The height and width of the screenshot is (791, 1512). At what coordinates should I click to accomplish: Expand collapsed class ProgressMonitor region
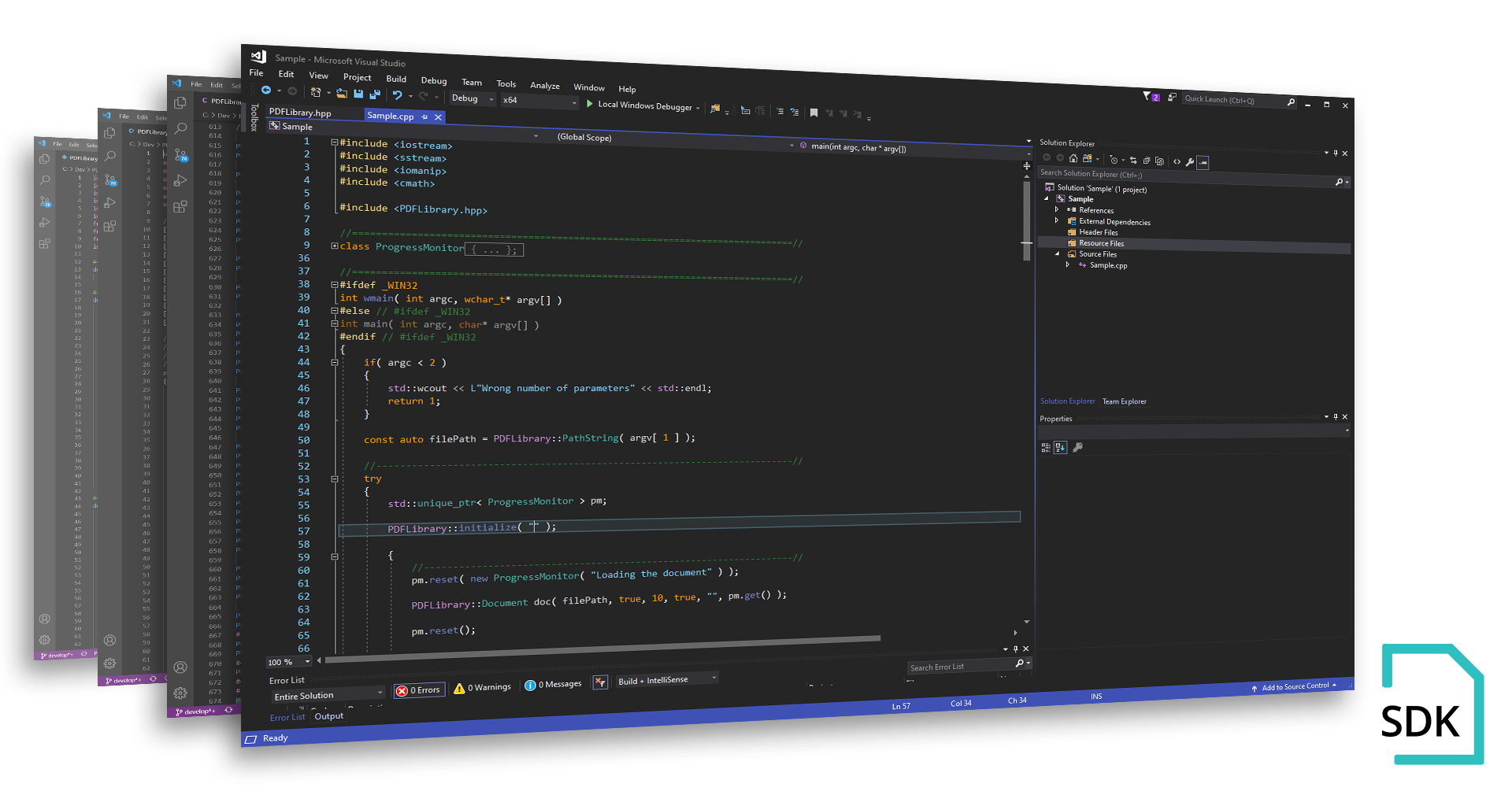coord(335,246)
